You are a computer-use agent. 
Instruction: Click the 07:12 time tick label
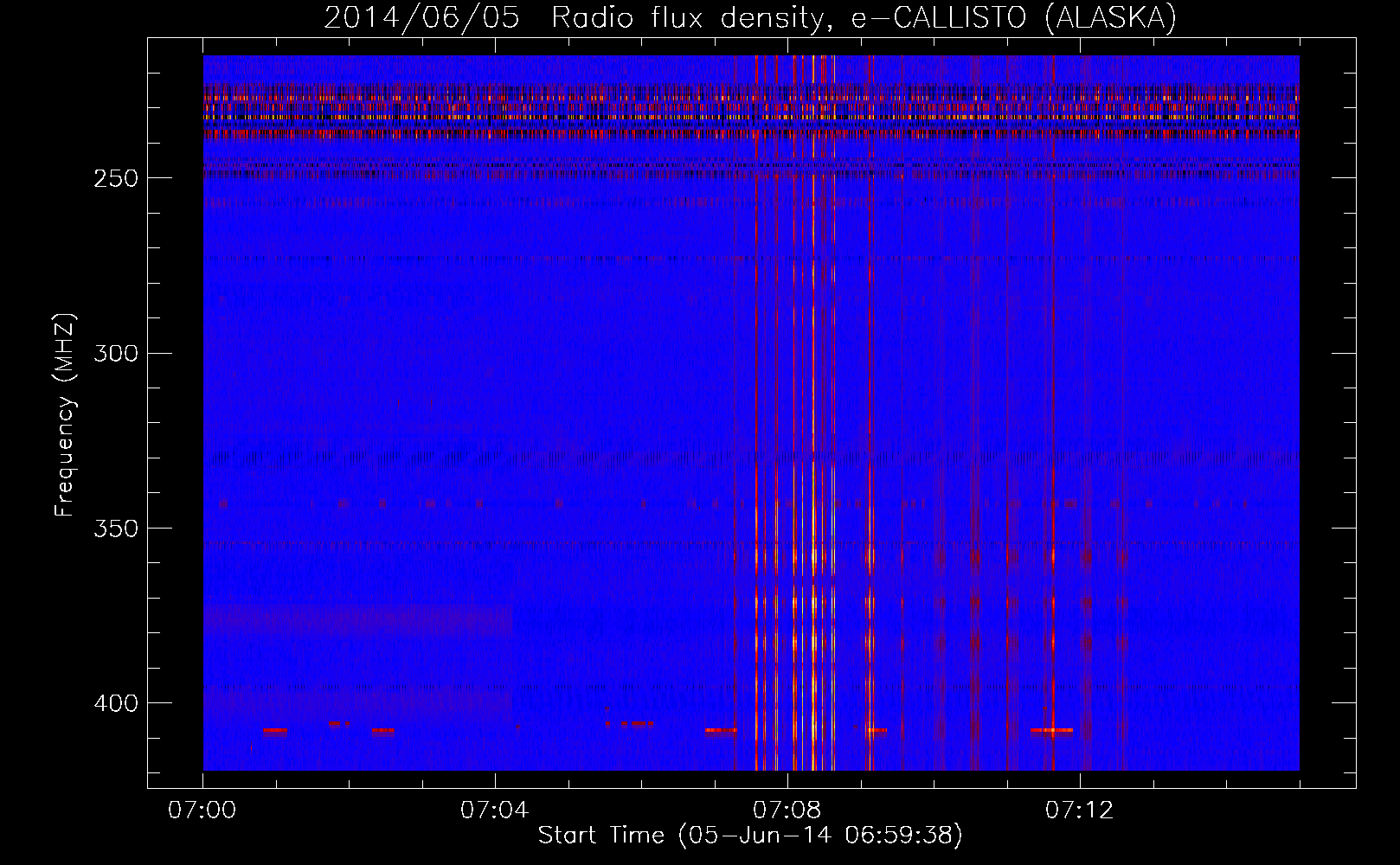[x=1080, y=811]
